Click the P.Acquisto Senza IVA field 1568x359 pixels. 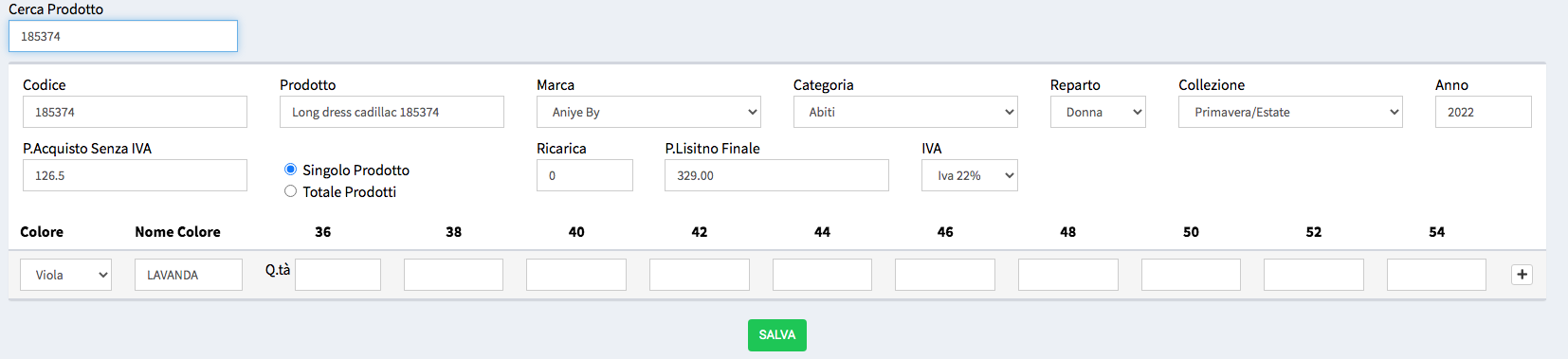(135, 175)
